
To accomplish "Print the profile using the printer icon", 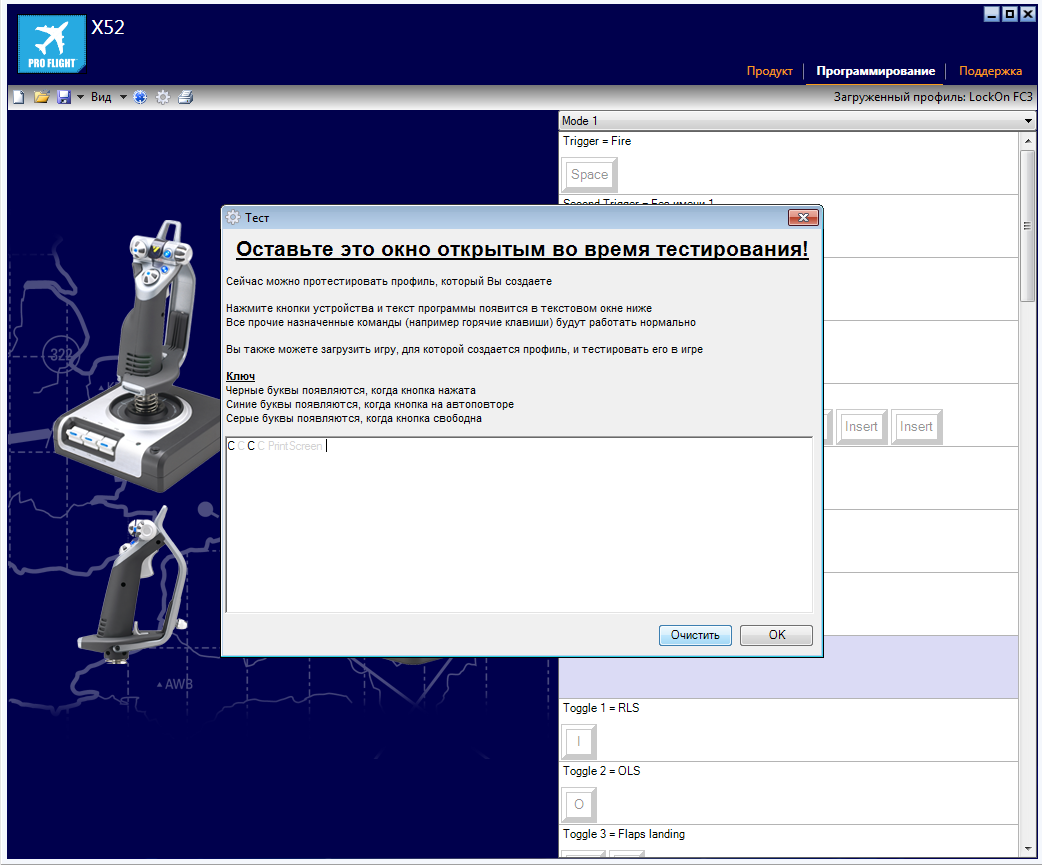I will pyautogui.click(x=185, y=98).
